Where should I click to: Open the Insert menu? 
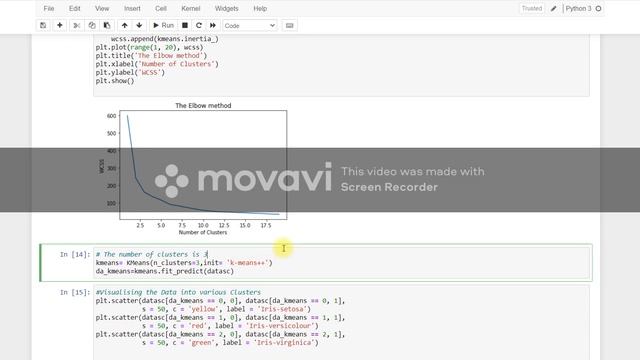pos(132,8)
